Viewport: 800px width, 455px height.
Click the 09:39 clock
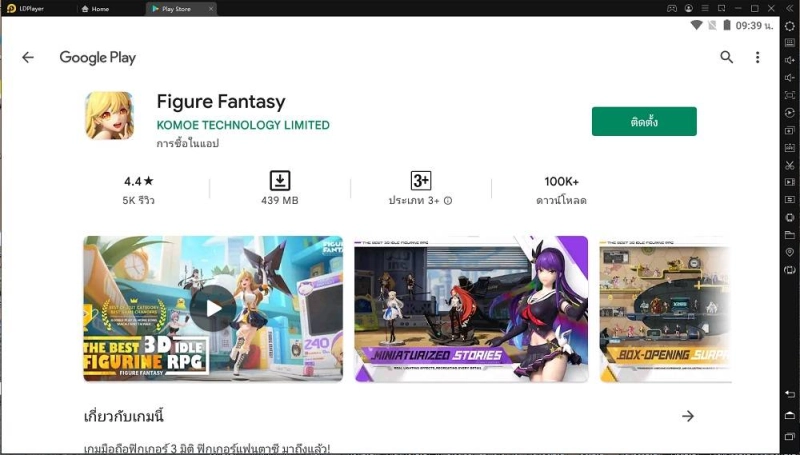click(754, 26)
